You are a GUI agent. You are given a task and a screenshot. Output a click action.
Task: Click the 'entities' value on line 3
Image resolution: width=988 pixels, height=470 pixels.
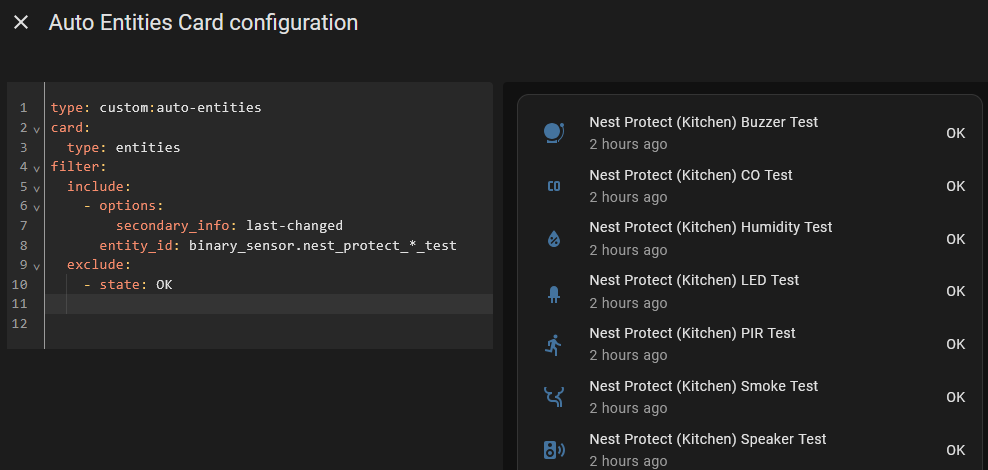tap(148, 148)
